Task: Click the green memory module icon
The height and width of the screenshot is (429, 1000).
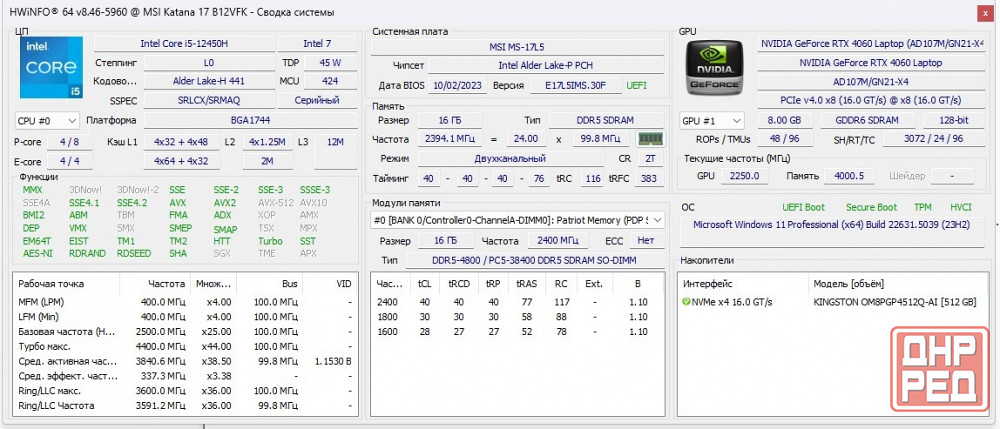Action: point(650,139)
